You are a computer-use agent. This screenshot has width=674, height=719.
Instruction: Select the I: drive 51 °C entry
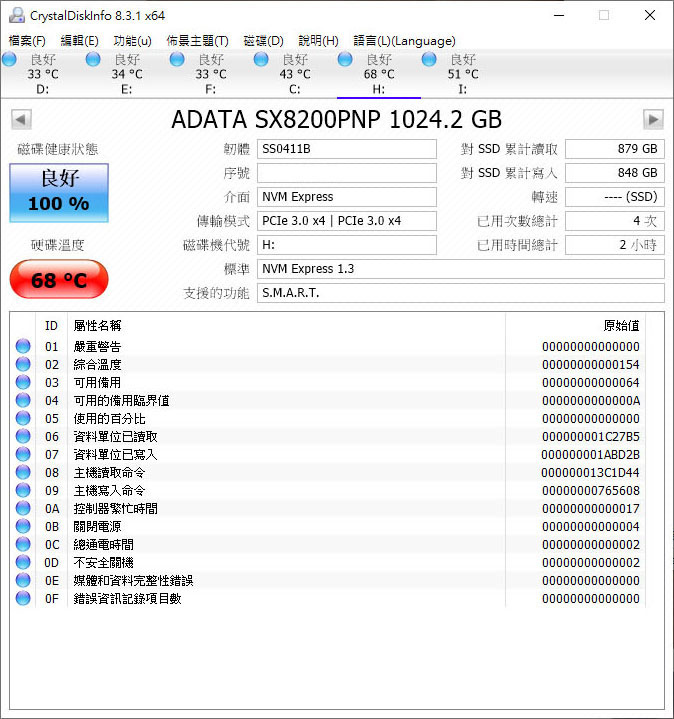(x=463, y=74)
